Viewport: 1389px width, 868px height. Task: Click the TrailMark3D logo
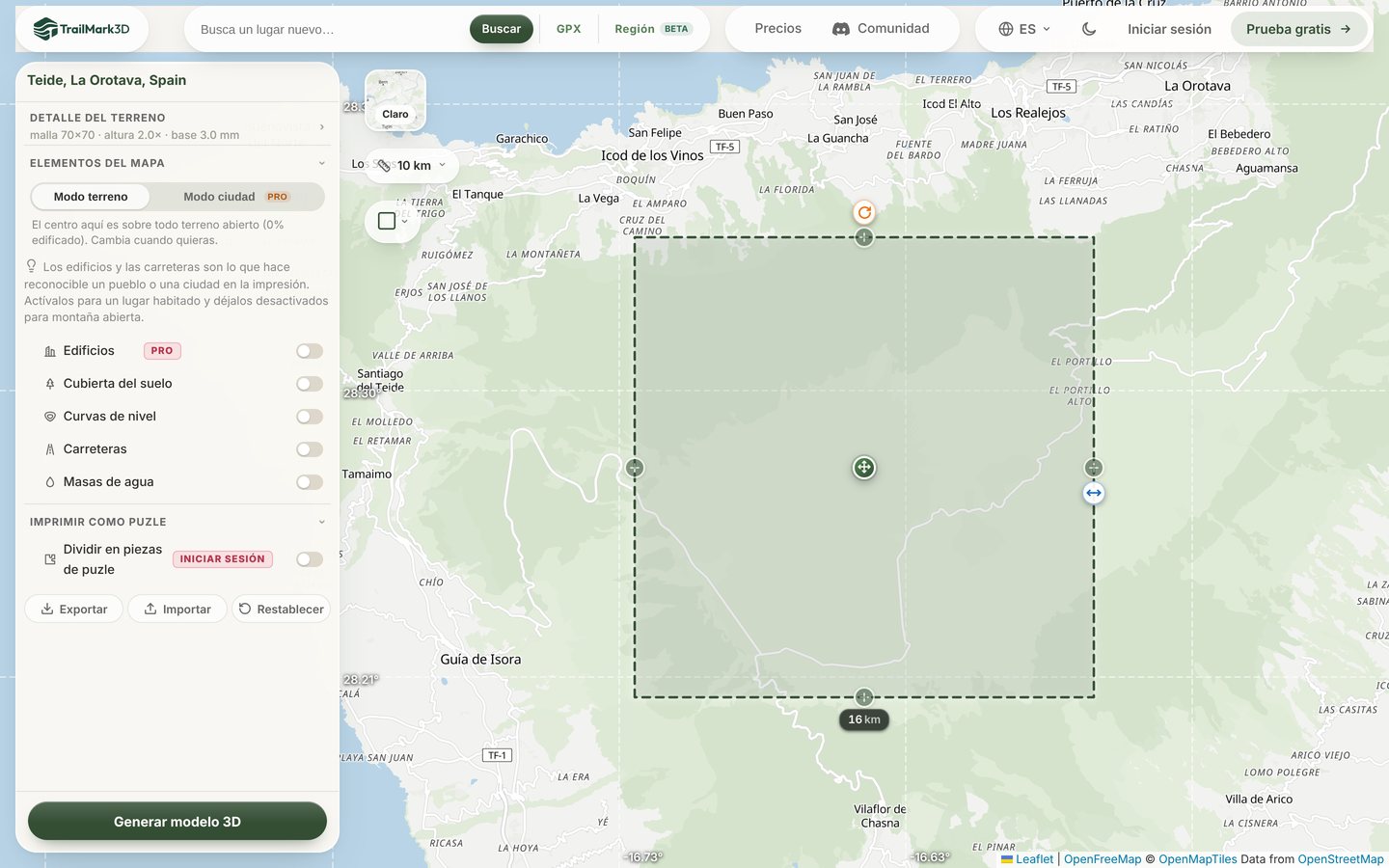coord(81,29)
